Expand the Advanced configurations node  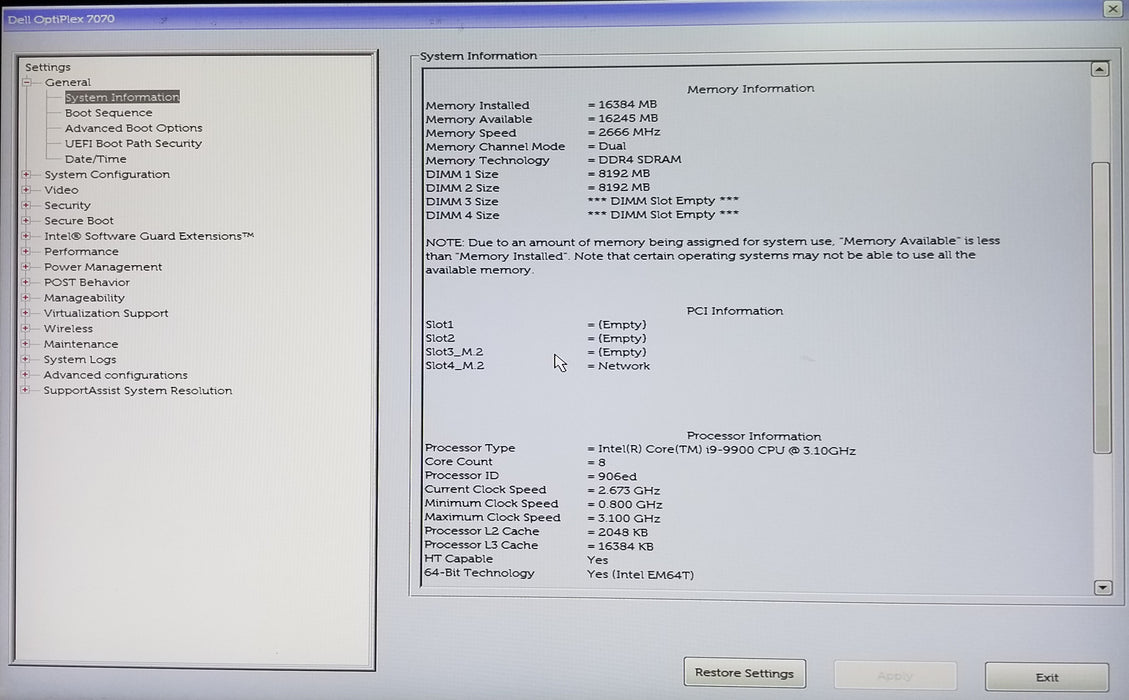27,374
